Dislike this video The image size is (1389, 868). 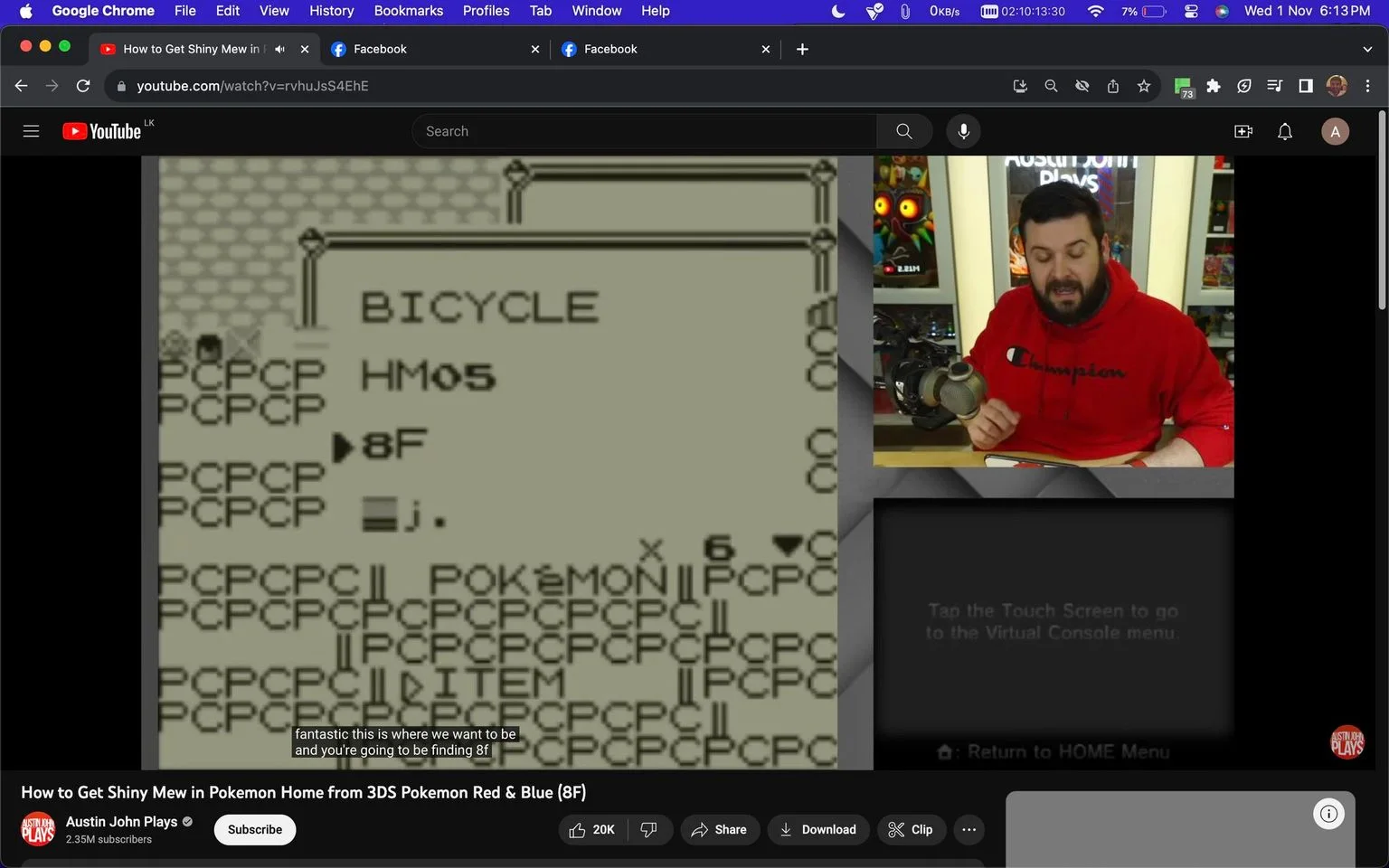[x=649, y=829]
